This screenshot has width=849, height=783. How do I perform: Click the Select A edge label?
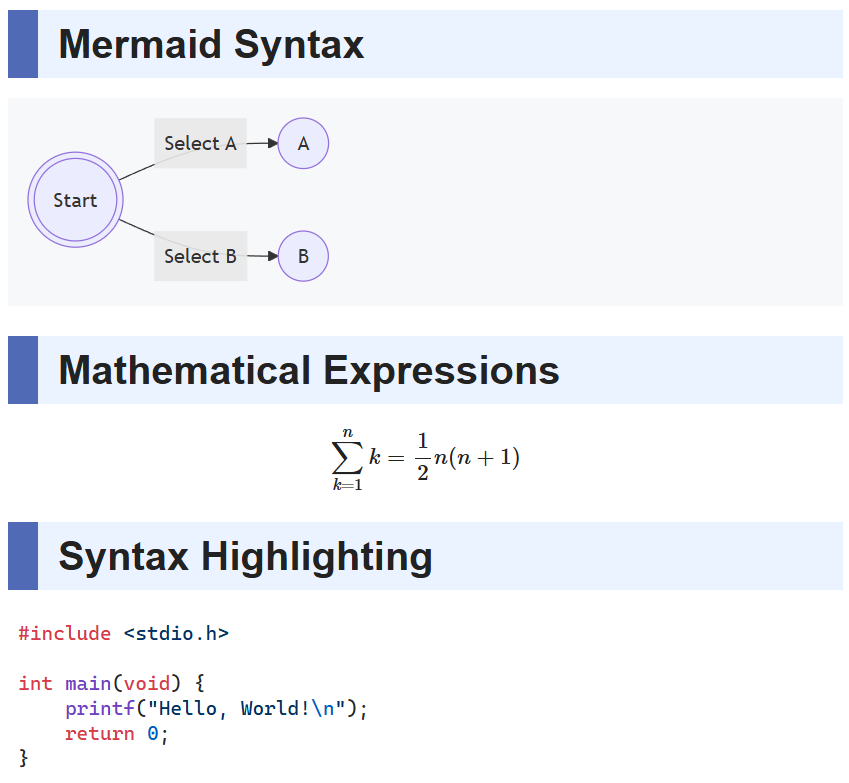(200, 144)
